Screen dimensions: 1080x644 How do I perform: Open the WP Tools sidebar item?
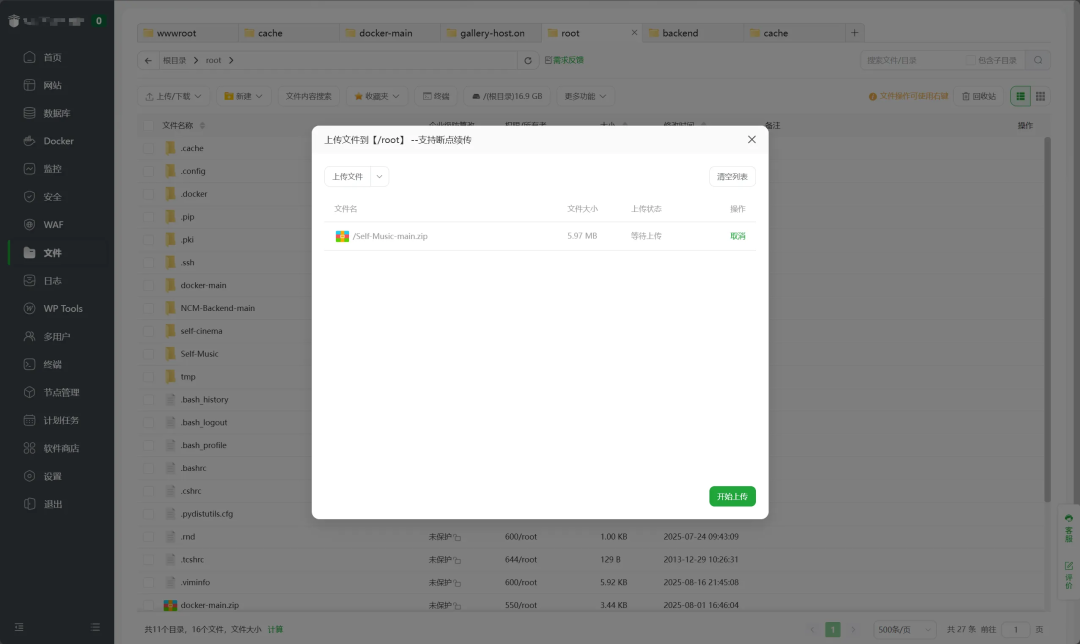(63, 309)
